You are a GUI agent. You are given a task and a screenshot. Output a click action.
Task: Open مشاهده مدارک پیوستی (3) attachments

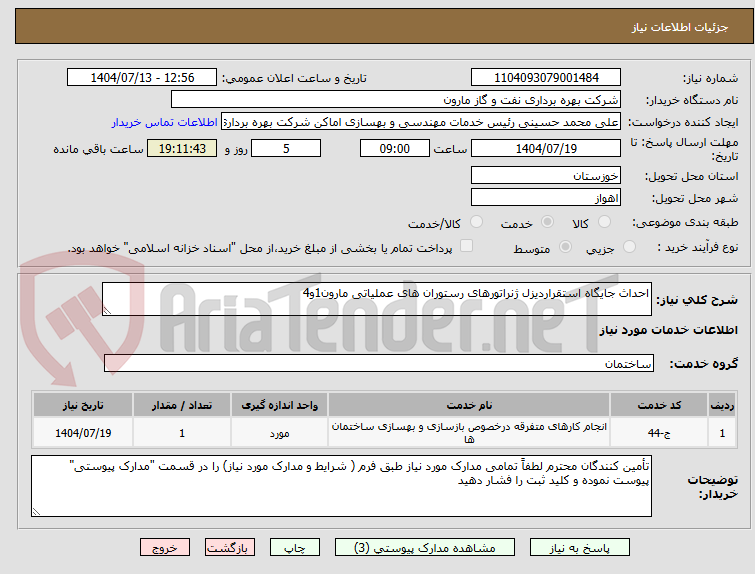[425, 548]
